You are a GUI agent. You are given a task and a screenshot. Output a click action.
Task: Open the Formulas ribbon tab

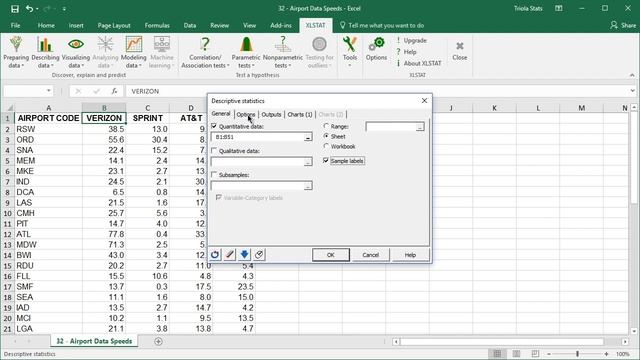[x=157, y=25]
